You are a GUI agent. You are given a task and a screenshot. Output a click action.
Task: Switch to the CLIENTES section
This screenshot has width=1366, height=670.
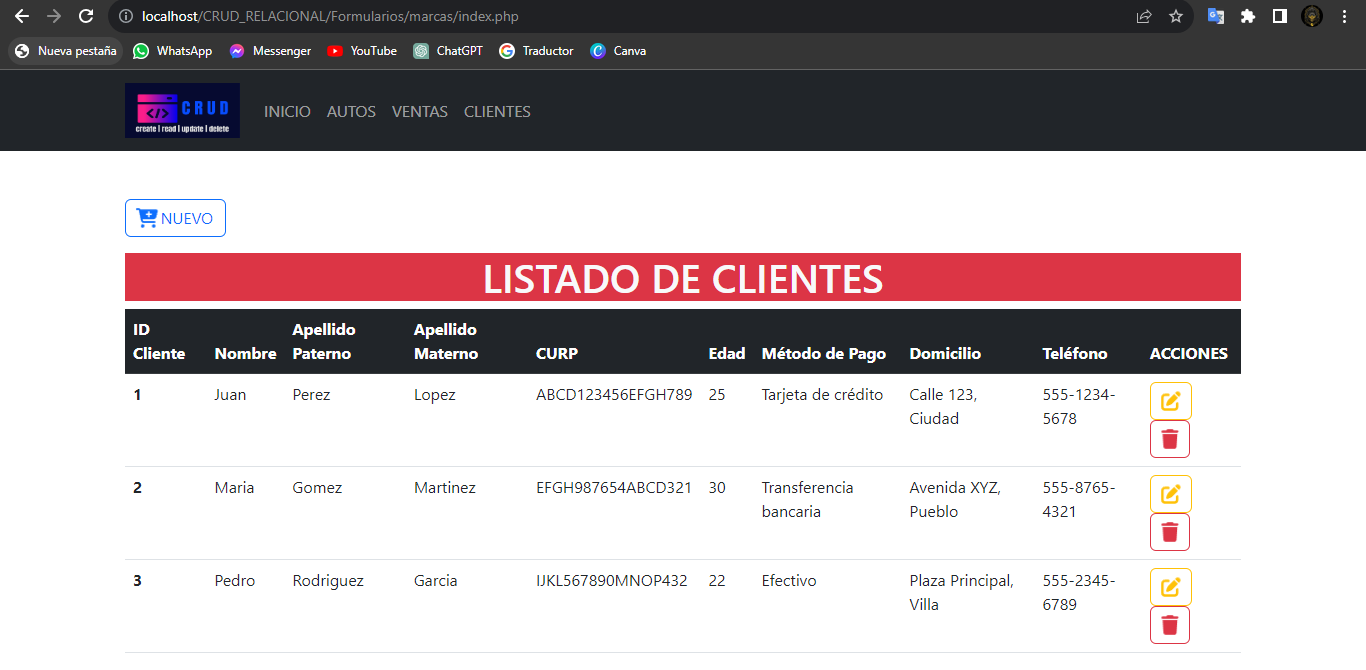click(x=497, y=111)
